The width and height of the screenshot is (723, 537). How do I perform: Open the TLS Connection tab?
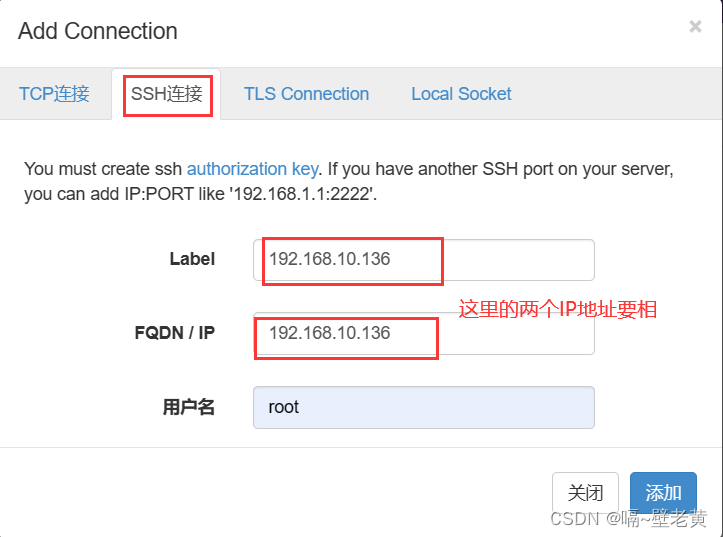[x=306, y=94]
